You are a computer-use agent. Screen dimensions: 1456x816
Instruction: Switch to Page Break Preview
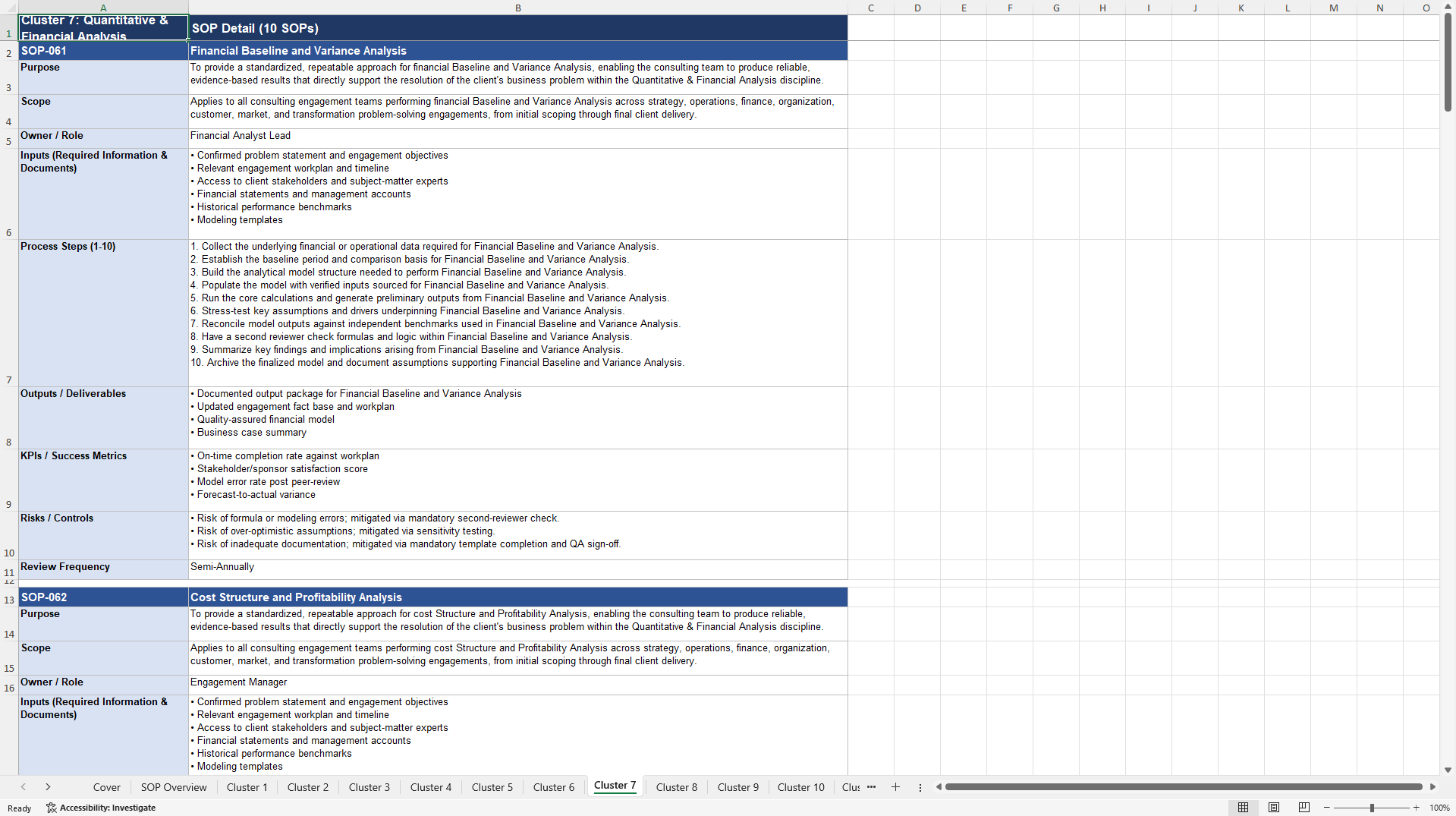1304,808
